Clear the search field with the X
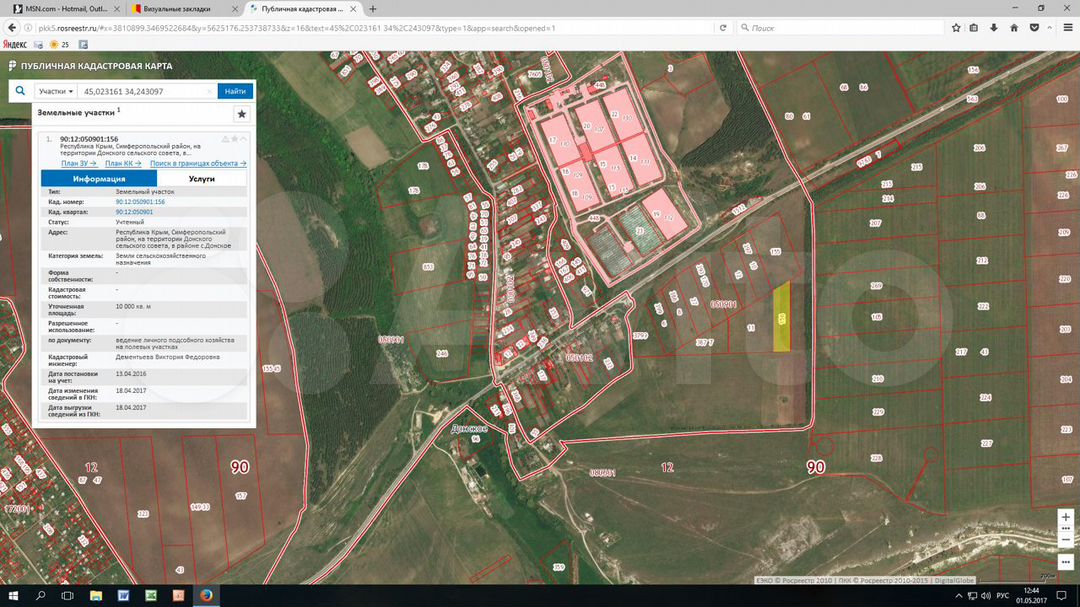Screen dimensions: 1080x607 click(209, 91)
